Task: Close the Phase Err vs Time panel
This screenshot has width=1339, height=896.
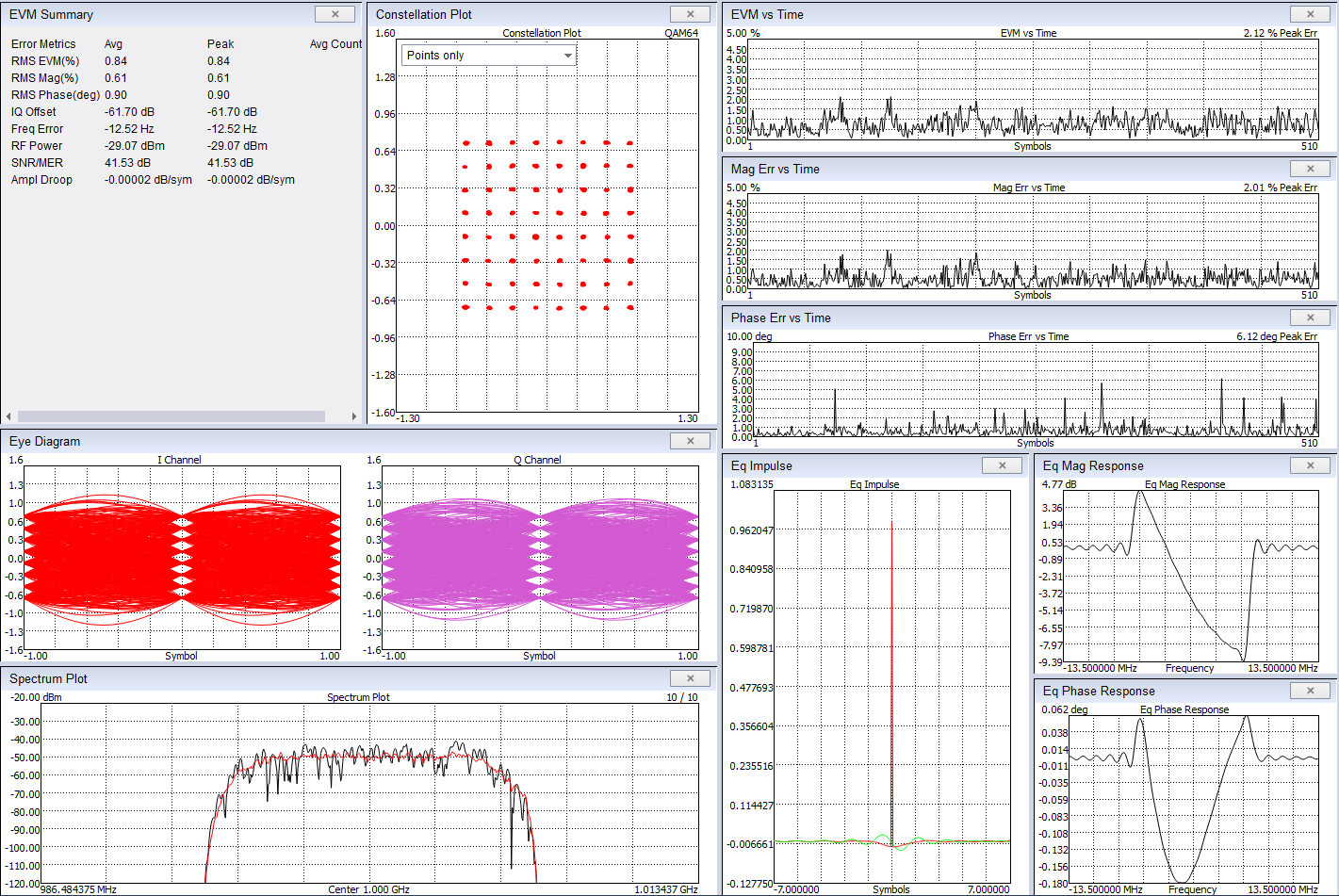Action: pyautogui.click(x=1310, y=318)
